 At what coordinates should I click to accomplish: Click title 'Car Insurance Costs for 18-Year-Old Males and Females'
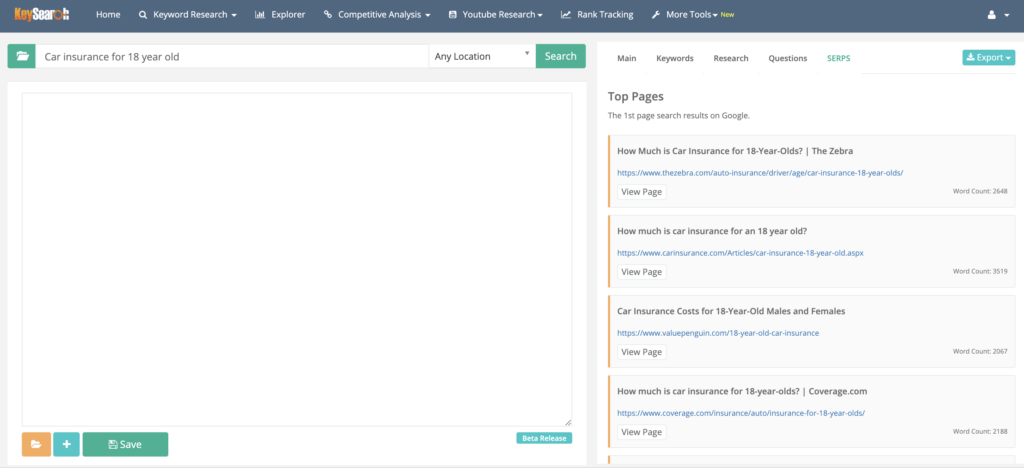tap(731, 311)
